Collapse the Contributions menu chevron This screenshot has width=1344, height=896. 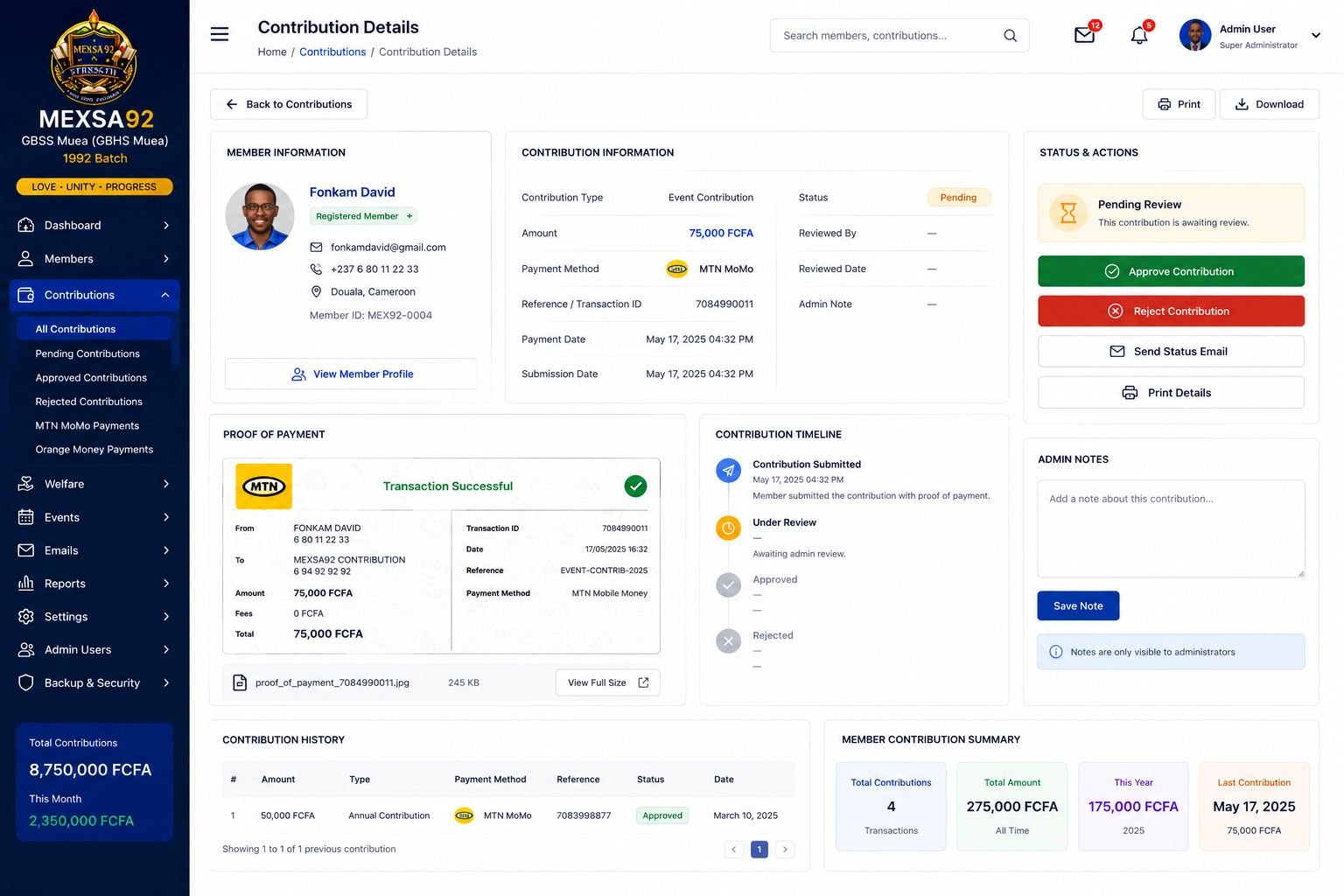pyautogui.click(x=165, y=295)
